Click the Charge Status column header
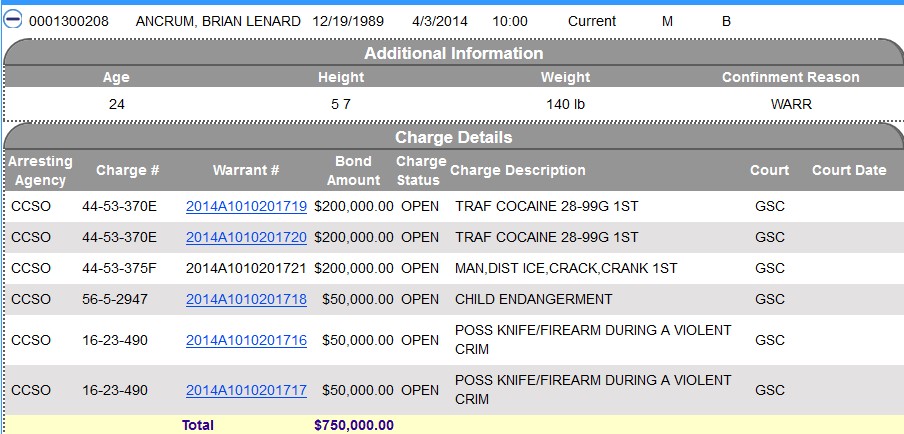This screenshot has height=434, width=904. pyautogui.click(x=420, y=171)
